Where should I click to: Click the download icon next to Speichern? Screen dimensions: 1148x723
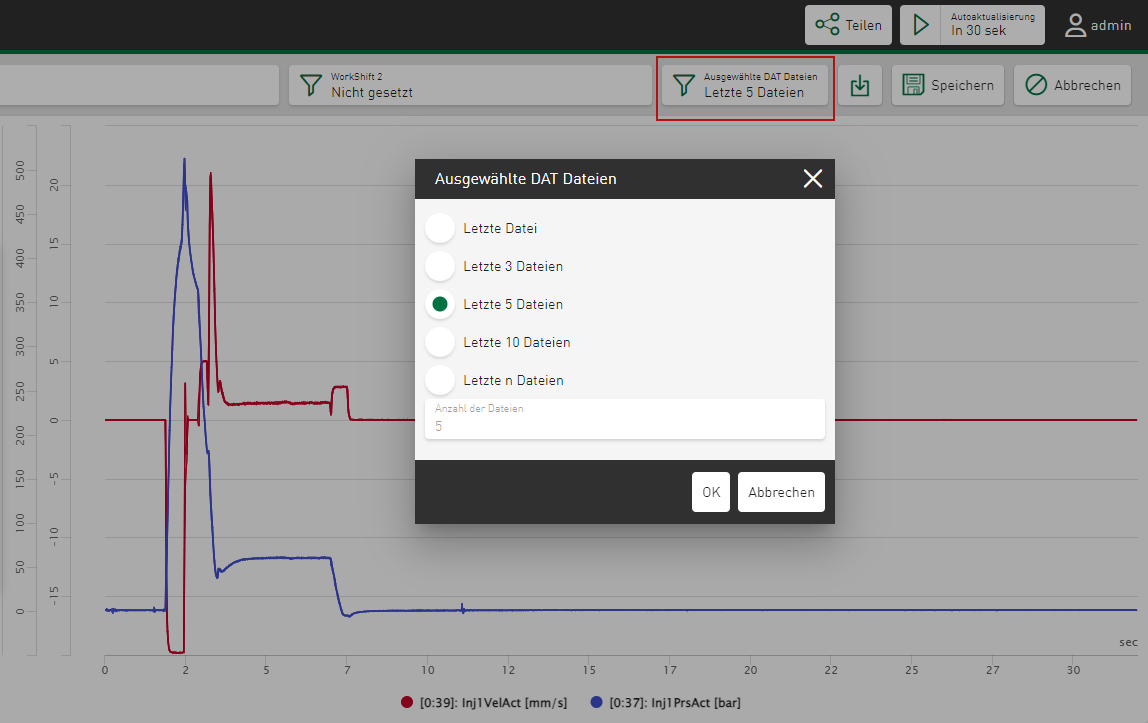pyautogui.click(x=859, y=86)
